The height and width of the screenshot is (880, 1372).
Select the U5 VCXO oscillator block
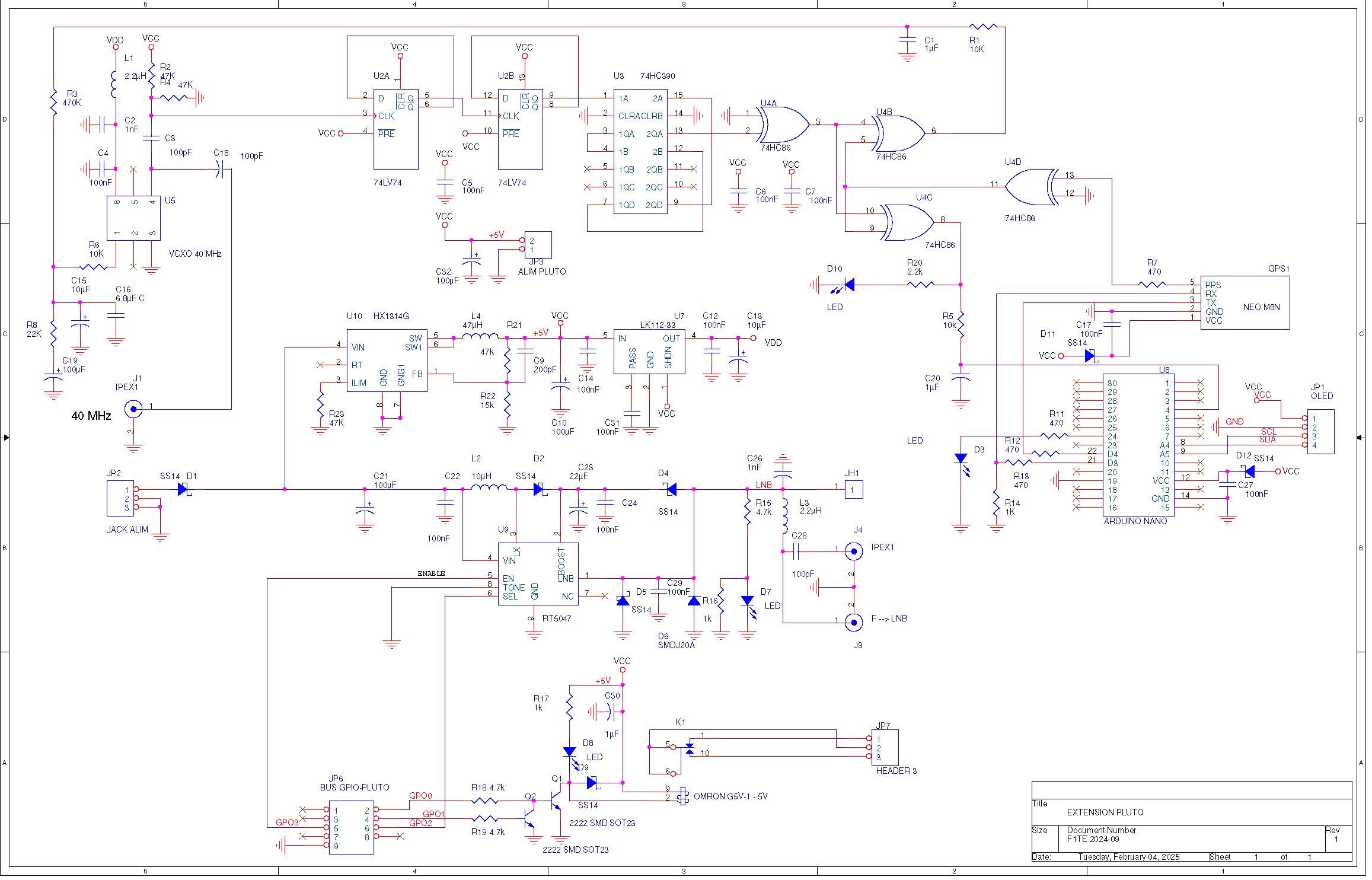pos(133,218)
